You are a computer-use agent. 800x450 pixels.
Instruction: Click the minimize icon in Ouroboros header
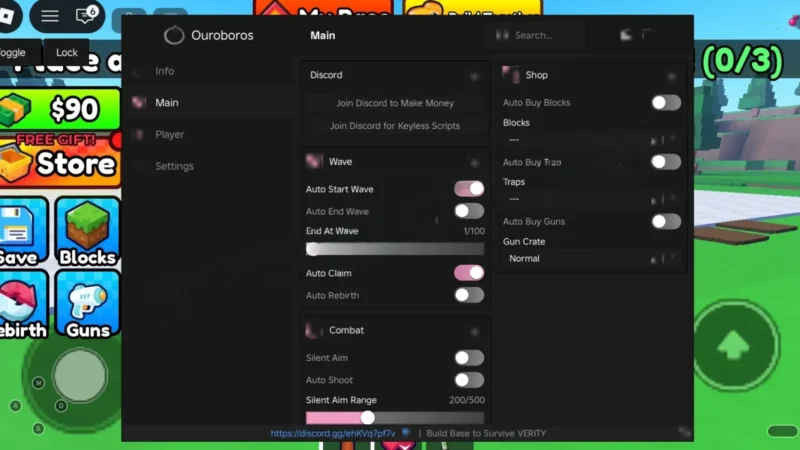(x=626, y=35)
